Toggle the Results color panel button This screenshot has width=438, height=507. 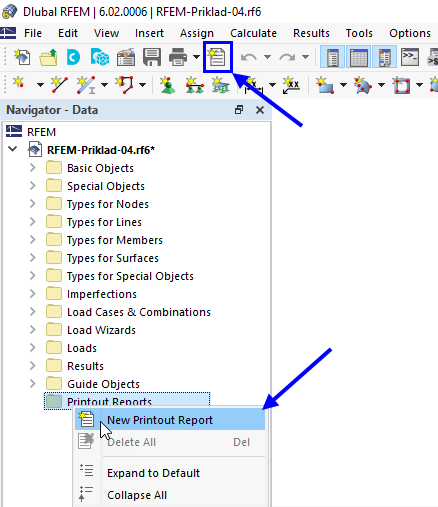point(384,57)
